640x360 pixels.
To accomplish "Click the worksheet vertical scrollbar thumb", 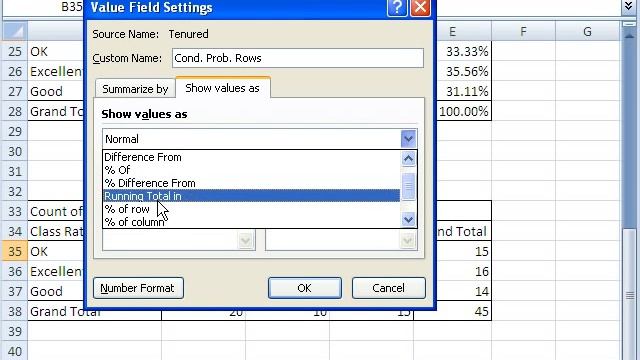I will [629, 295].
